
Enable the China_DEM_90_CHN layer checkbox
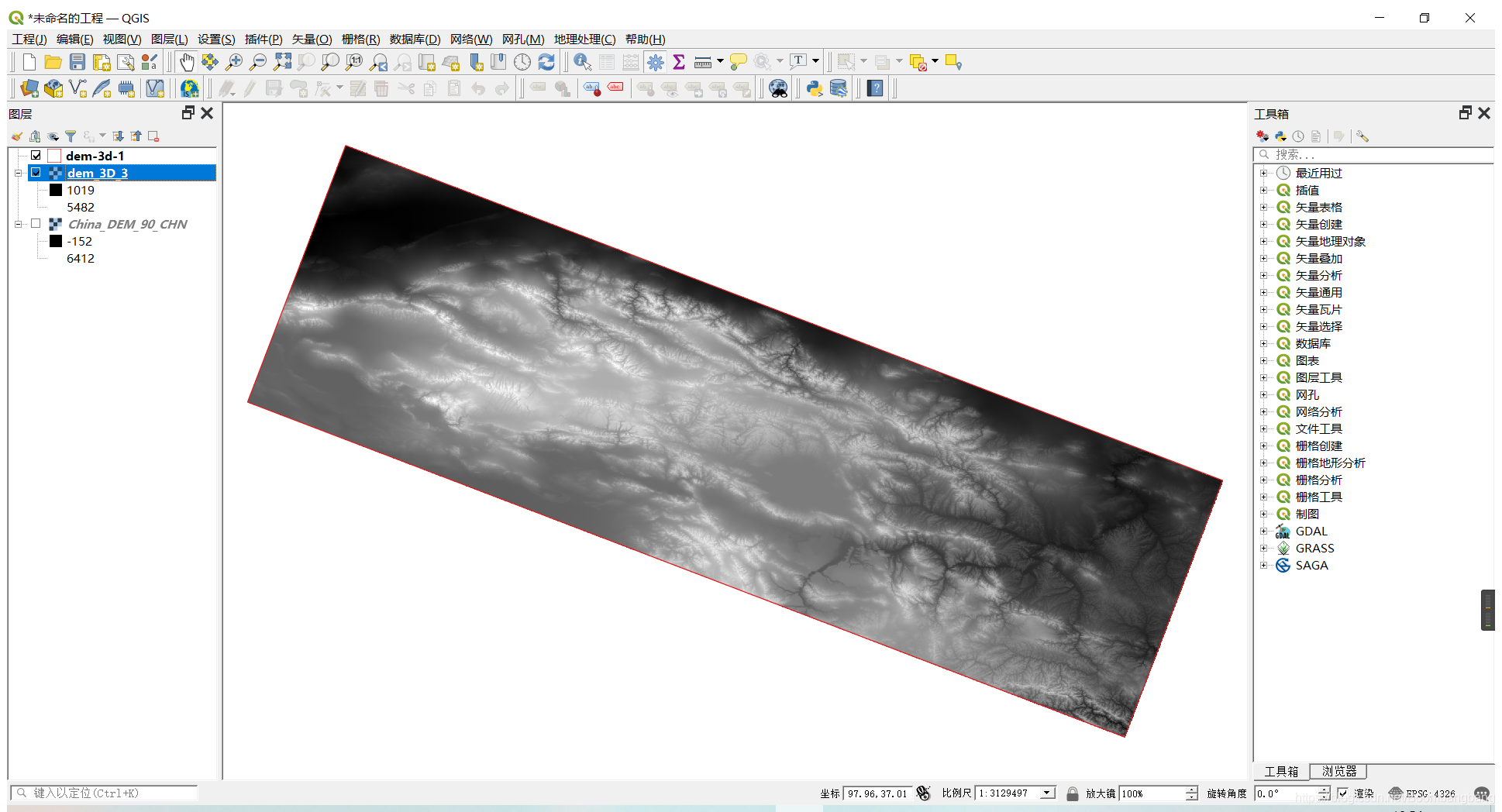click(x=36, y=224)
